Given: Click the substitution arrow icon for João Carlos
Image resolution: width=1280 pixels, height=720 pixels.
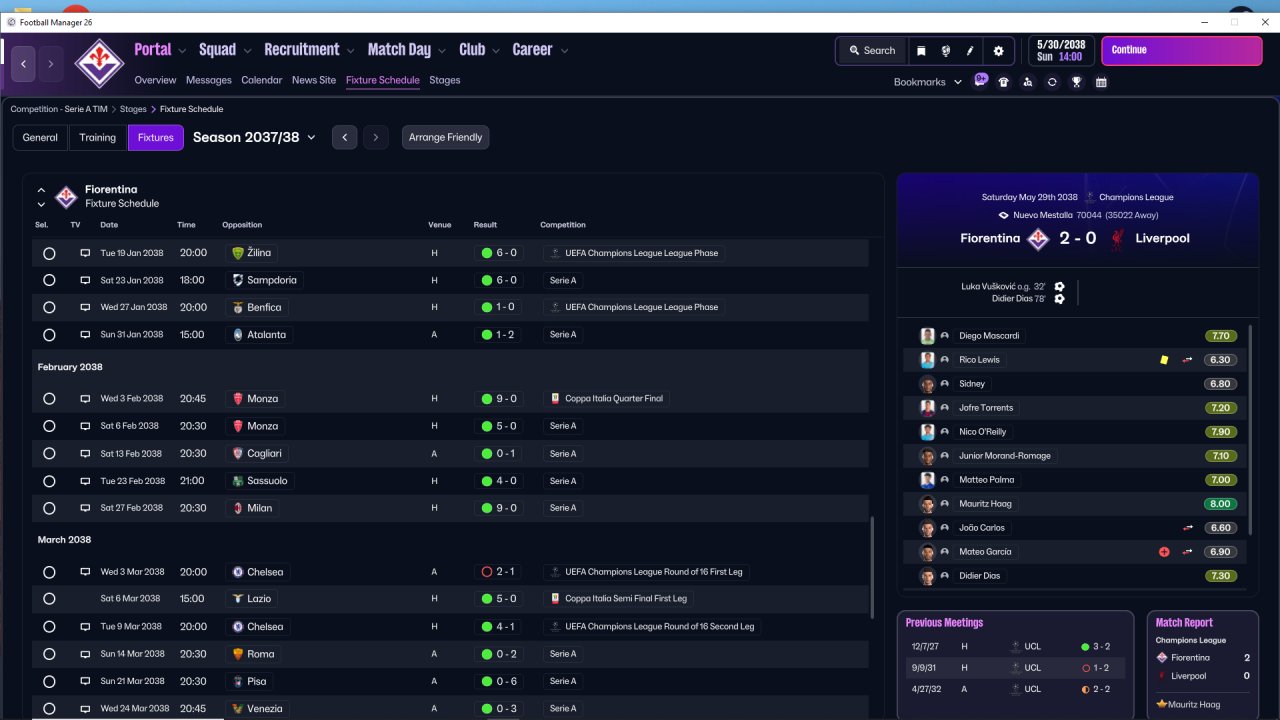Looking at the screenshot, I should [1188, 528].
